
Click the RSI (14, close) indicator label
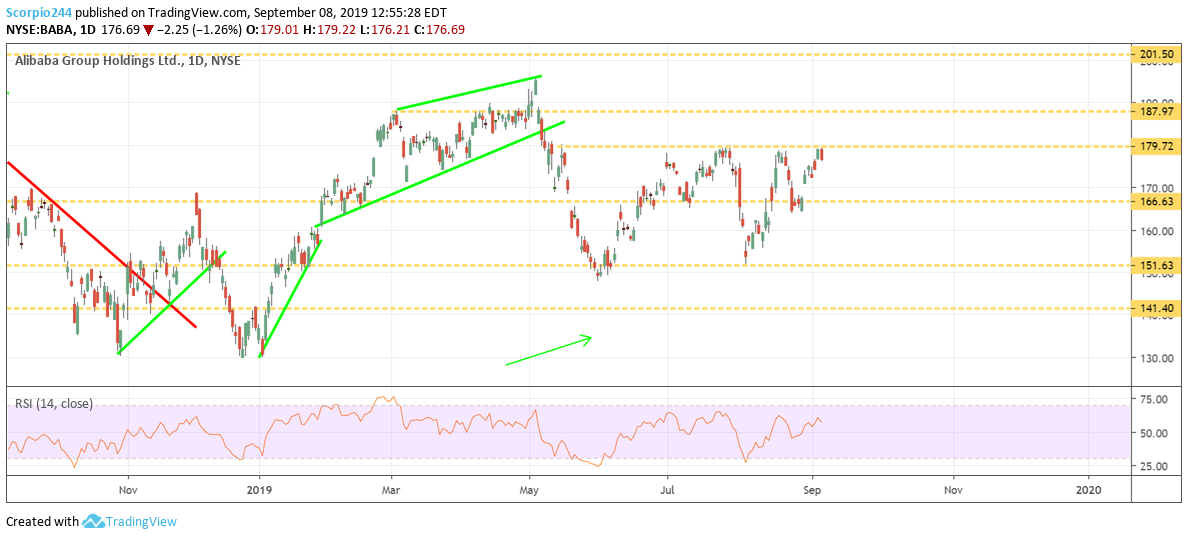pyautogui.click(x=54, y=404)
